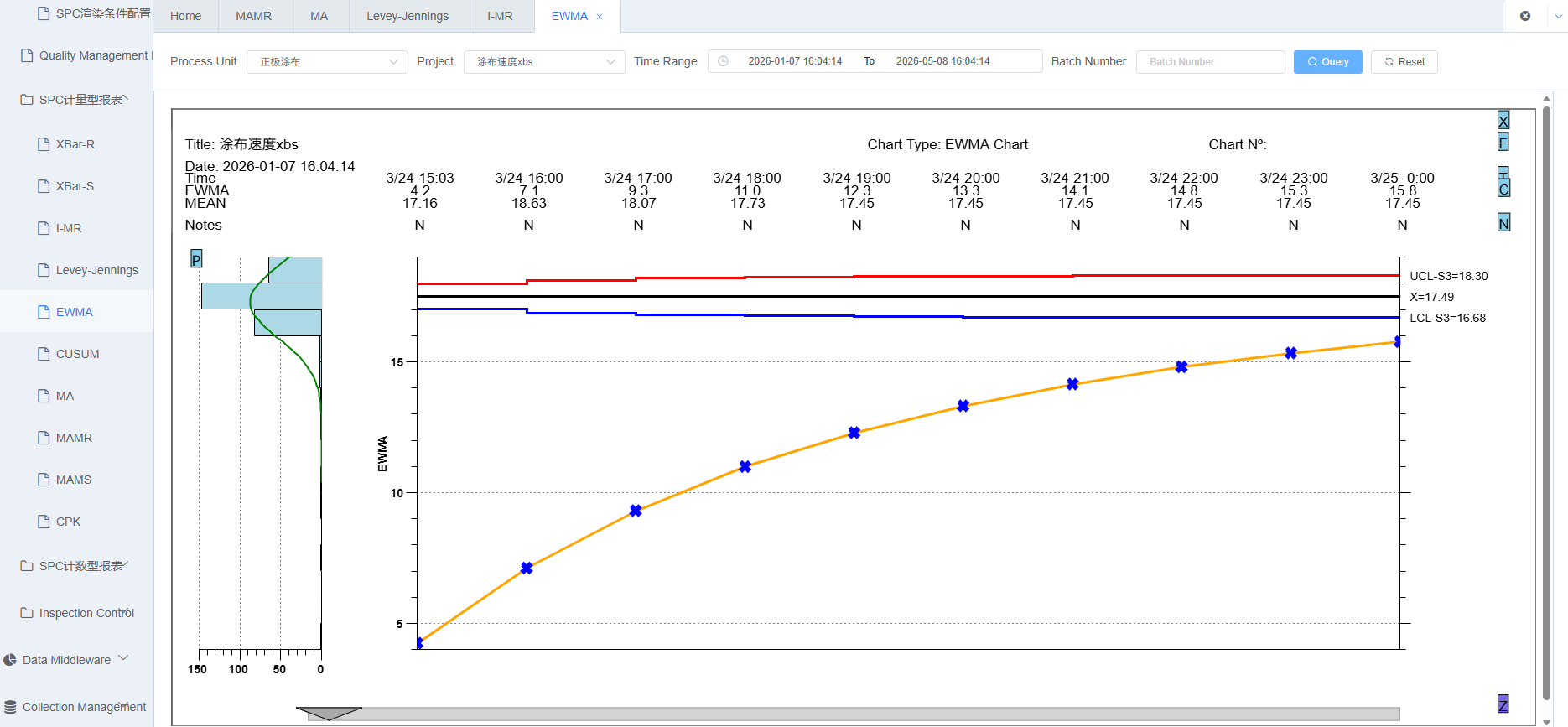Click the 3/24-15:03 data point marker
Image resolution: width=1568 pixels, height=727 pixels.
coord(418,643)
